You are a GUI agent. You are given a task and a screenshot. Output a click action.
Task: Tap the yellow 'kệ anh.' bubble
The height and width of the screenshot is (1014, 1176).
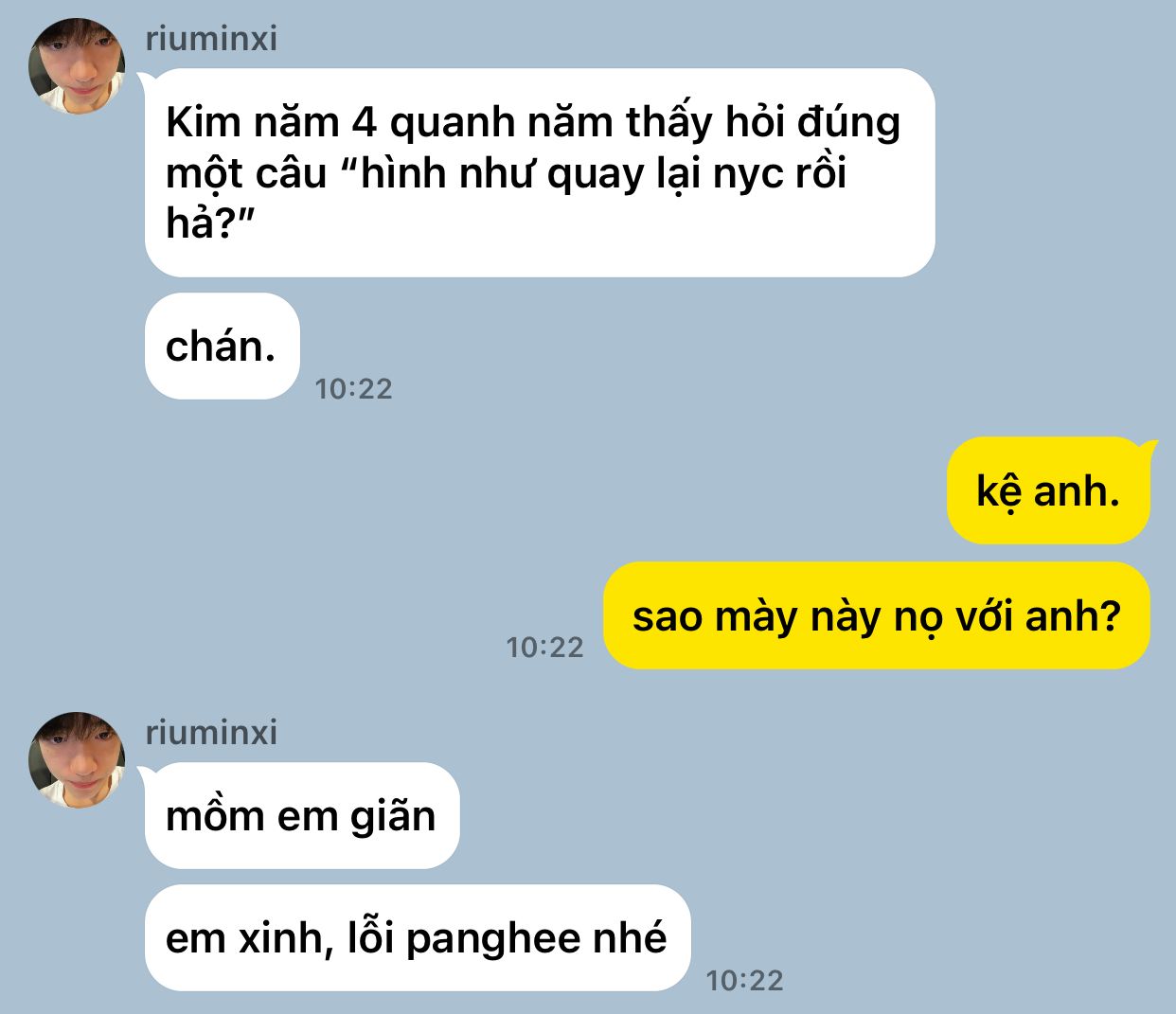click(1048, 490)
